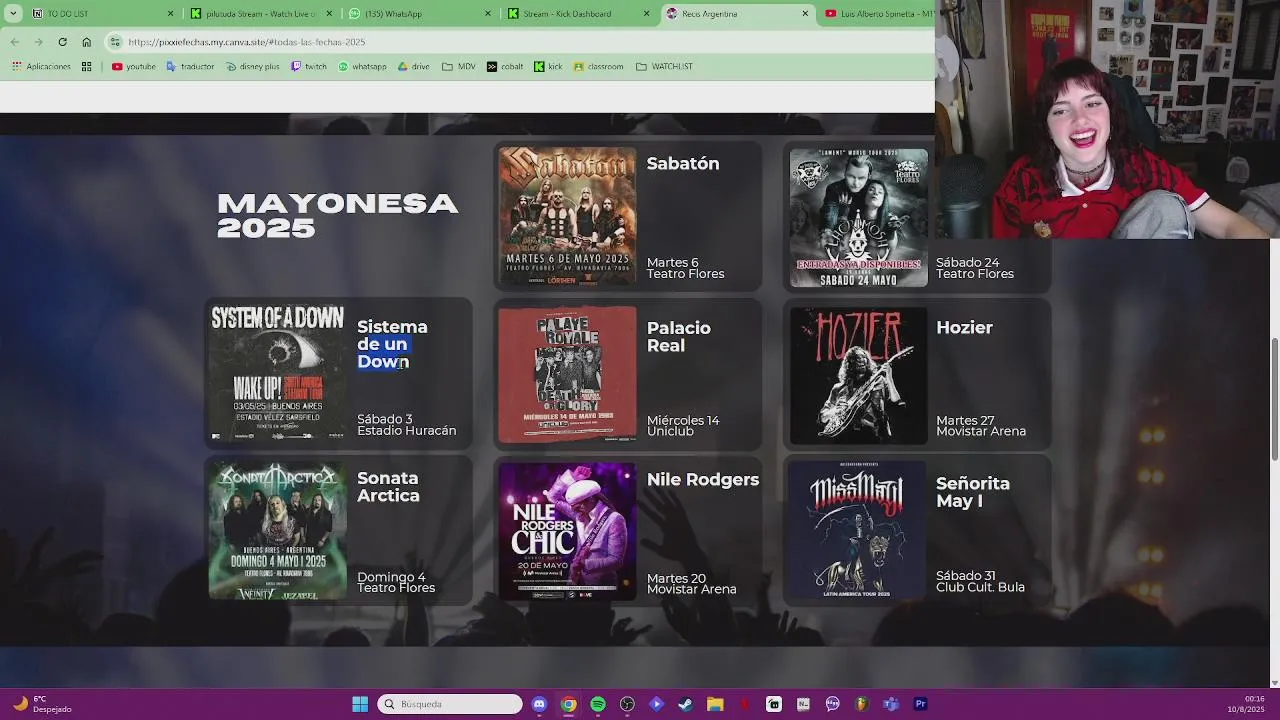Open the twitch bookmark
The height and width of the screenshot is (720, 1280).
[308, 66]
